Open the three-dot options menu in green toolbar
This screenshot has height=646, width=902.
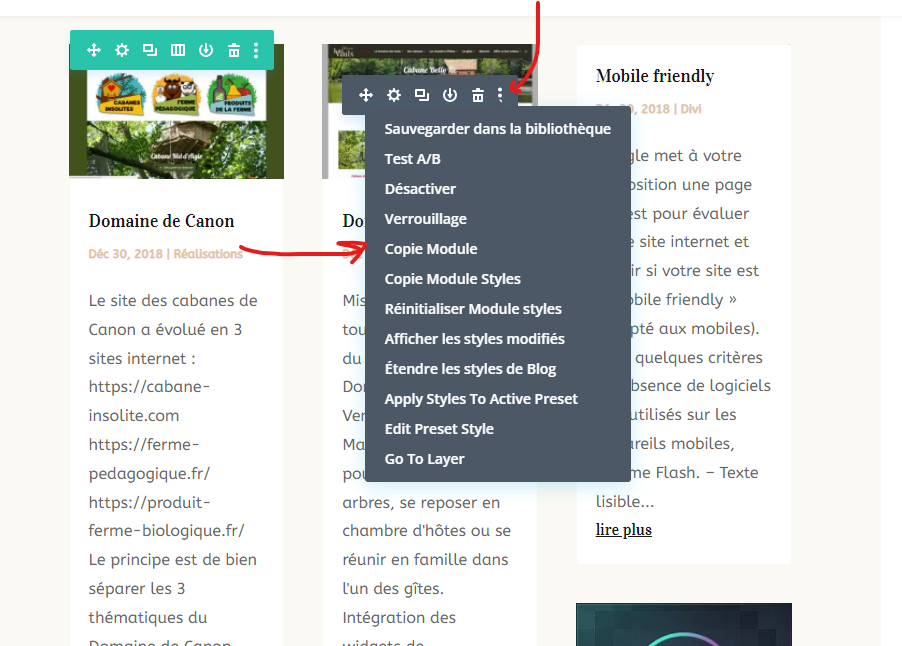(257, 50)
